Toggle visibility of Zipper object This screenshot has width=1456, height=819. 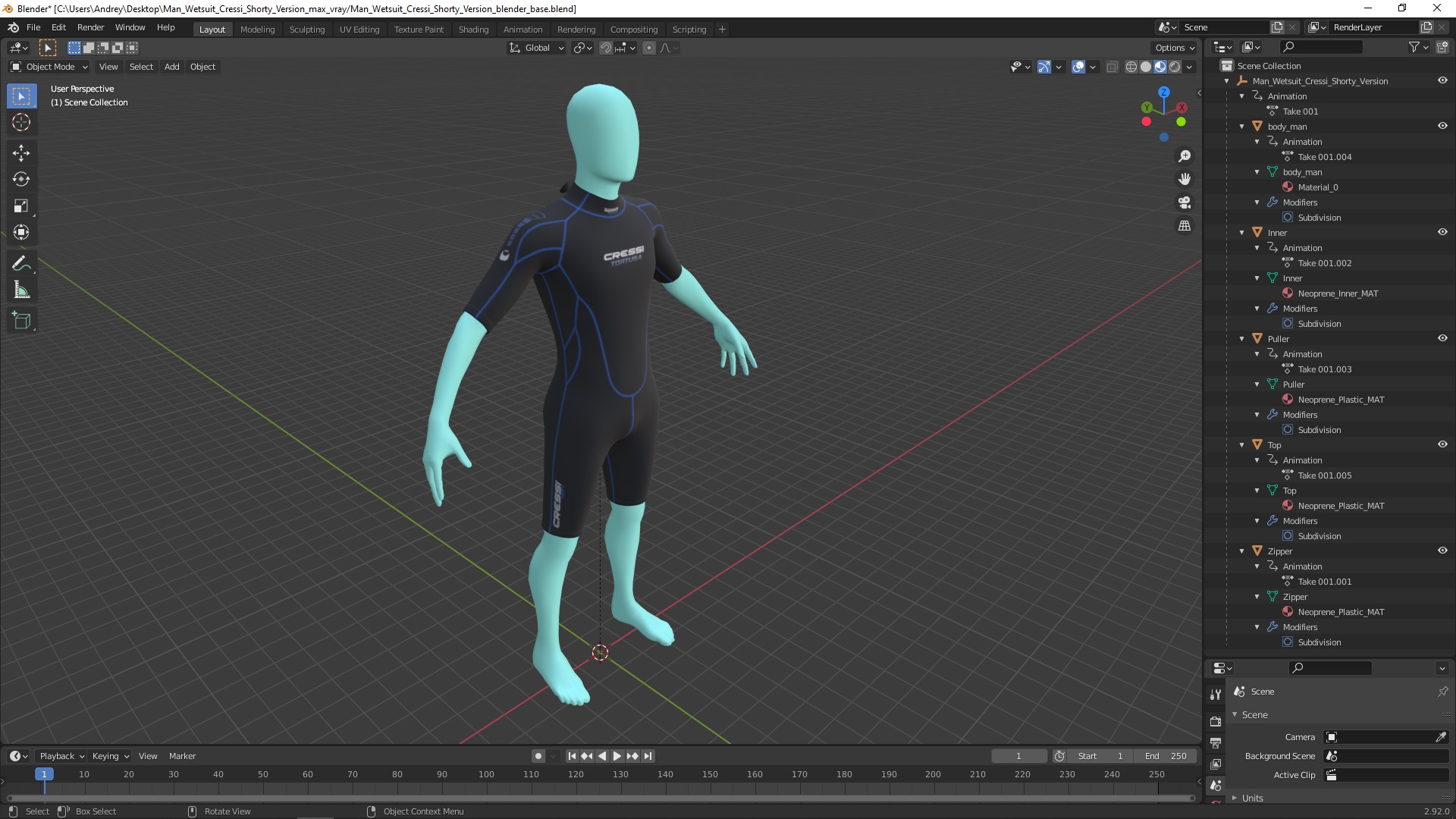pyautogui.click(x=1442, y=551)
